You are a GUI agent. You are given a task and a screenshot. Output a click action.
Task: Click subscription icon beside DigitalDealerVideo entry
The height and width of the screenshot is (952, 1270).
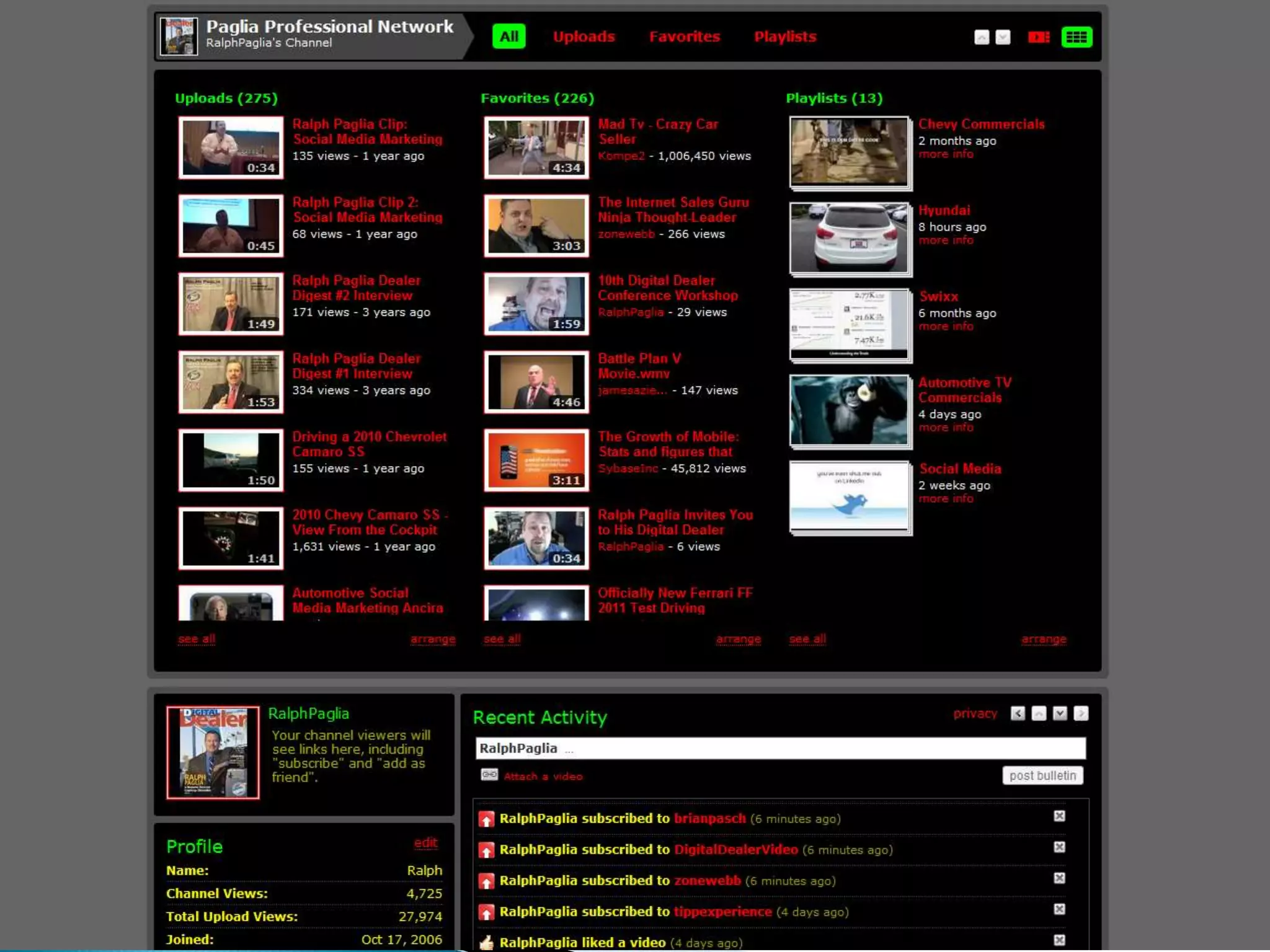(487, 850)
